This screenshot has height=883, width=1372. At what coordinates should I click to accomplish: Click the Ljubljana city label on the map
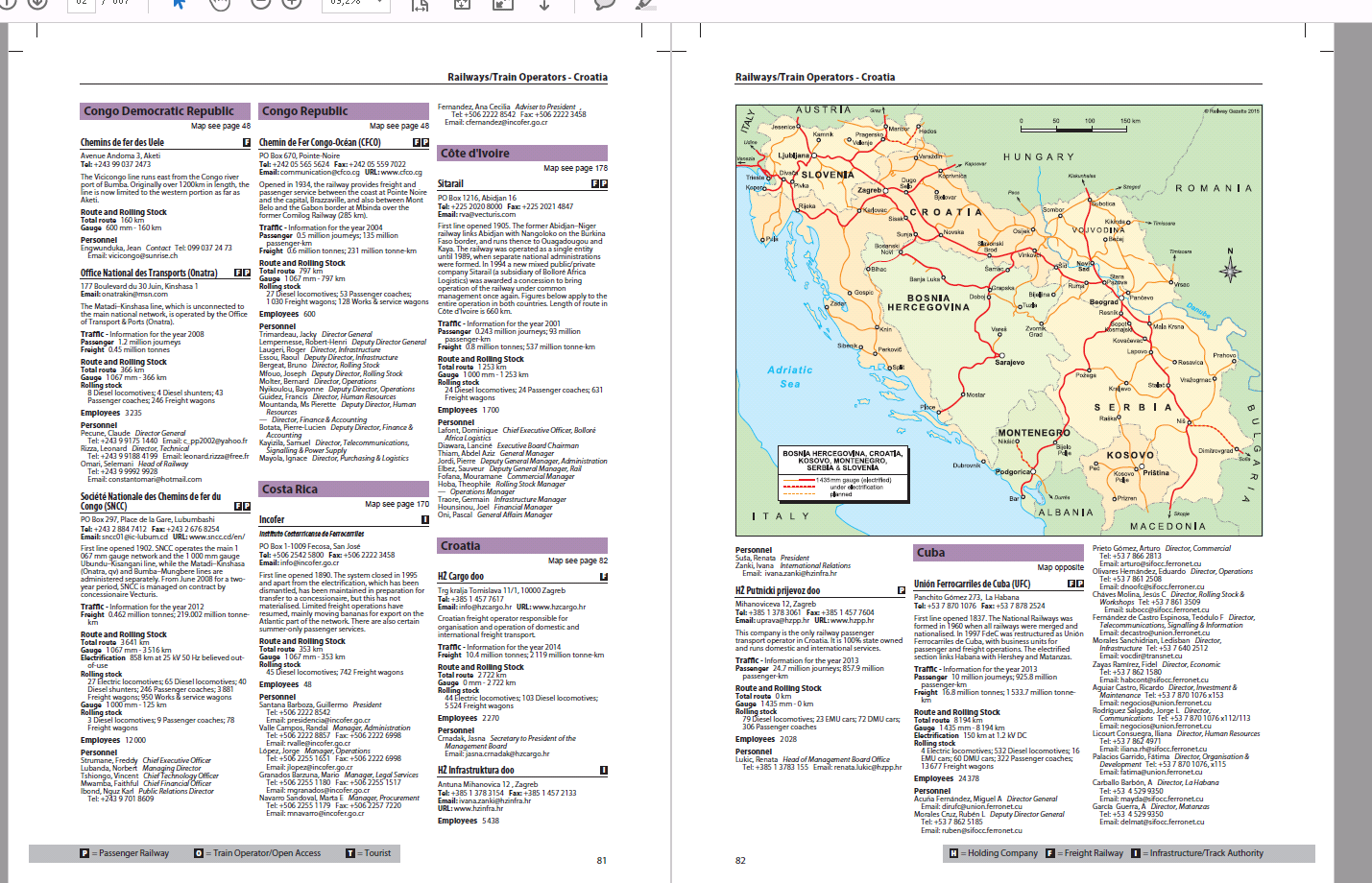point(794,155)
